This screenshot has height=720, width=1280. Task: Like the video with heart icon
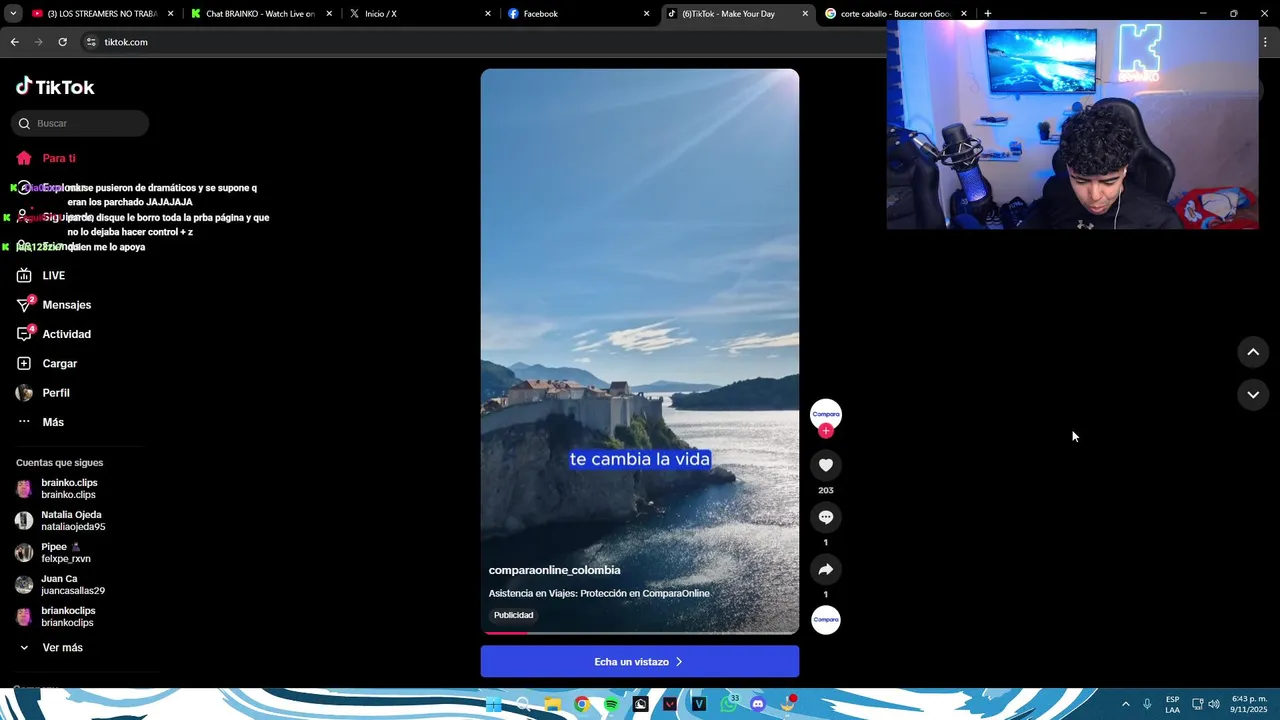point(826,465)
